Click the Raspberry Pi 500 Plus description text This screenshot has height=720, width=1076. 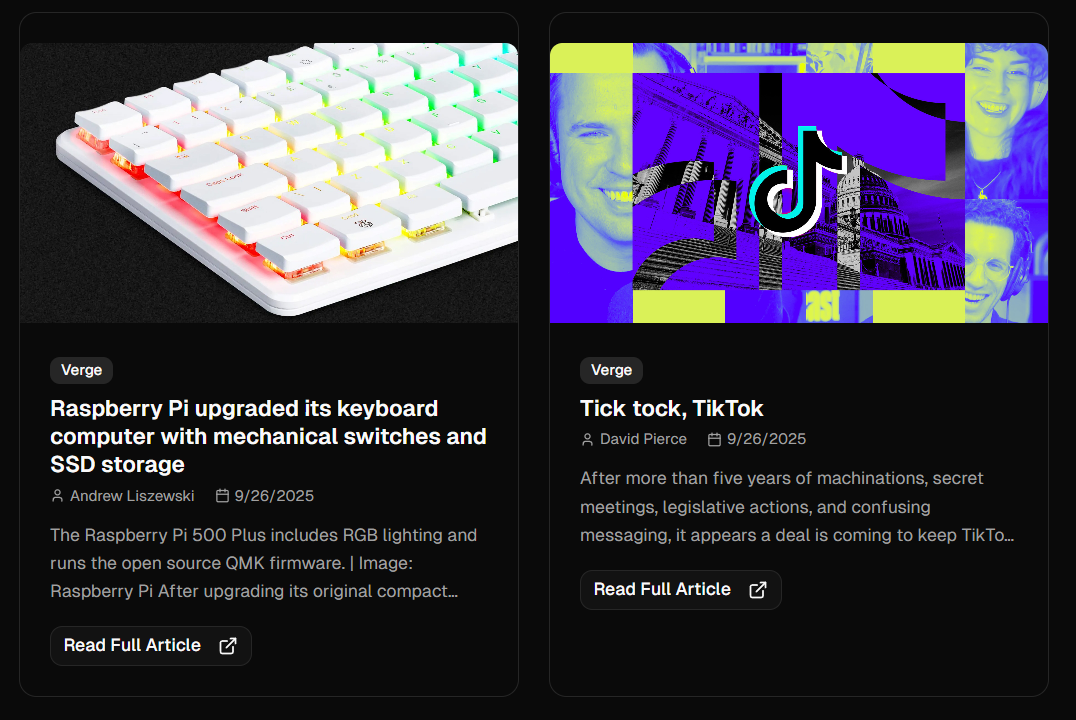point(264,563)
